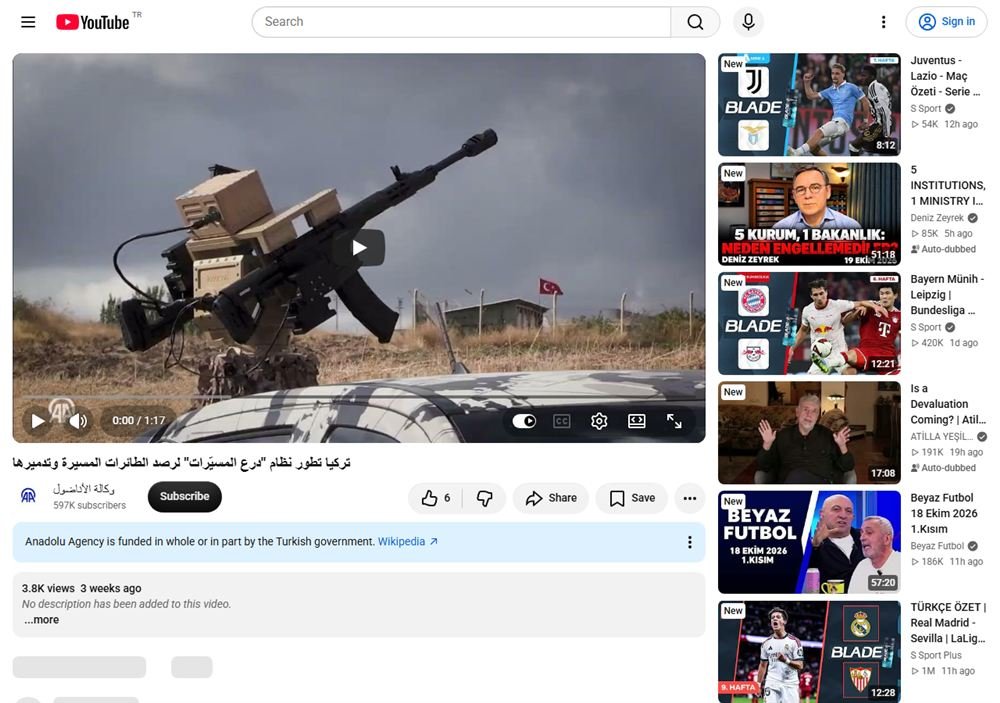The width and height of the screenshot is (1000, 703).
Task: Open more actions ellipsis beside Save
Action: tap(690, 498)
